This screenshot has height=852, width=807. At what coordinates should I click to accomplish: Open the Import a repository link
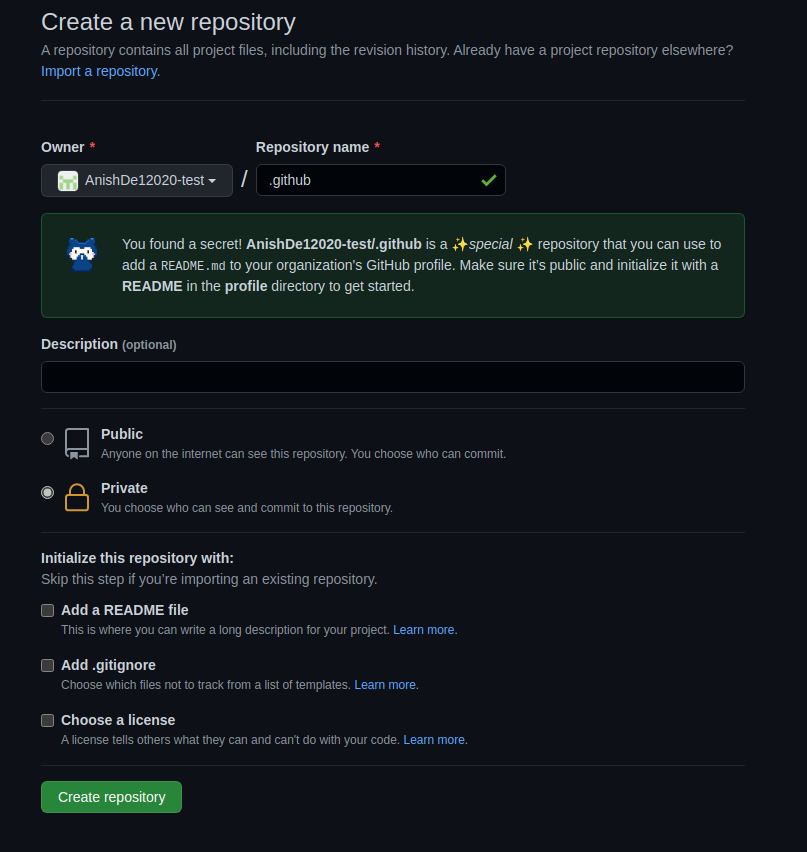pyautogui.click(x=101, y=71)
